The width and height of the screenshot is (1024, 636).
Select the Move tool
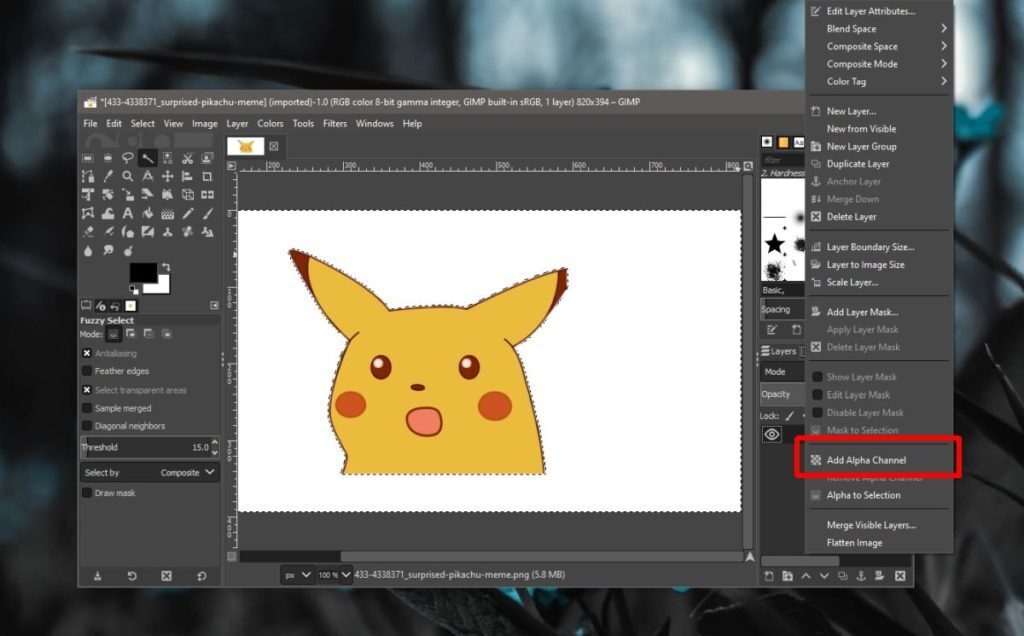coord(167,176)
